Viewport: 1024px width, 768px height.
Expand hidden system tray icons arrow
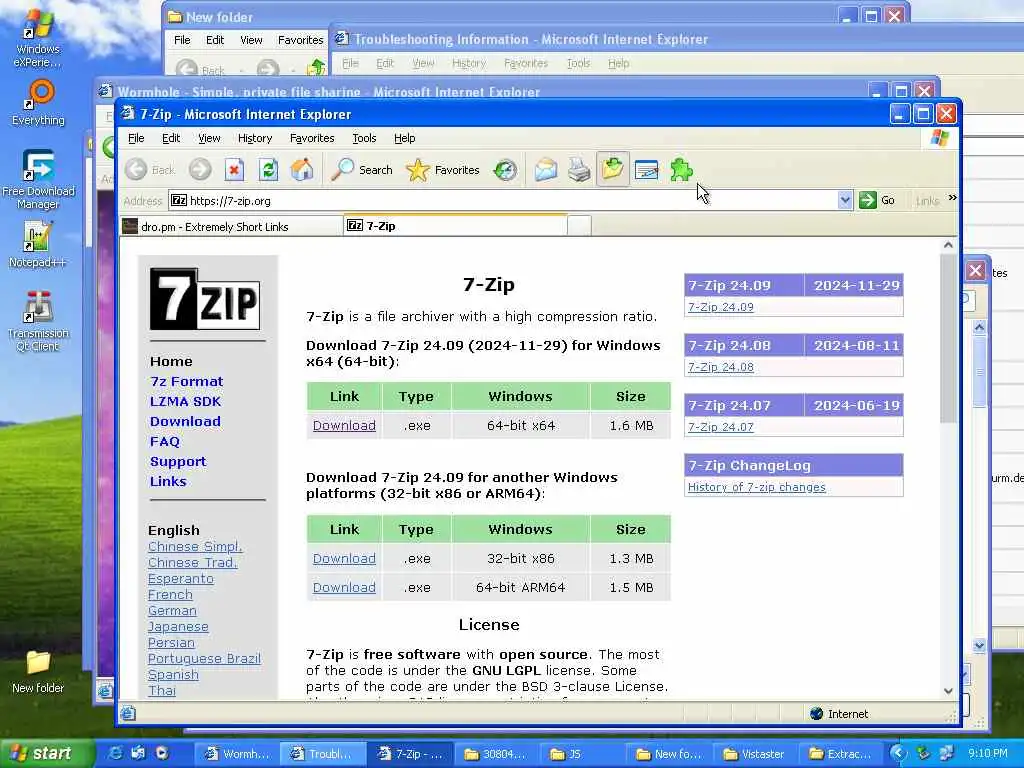pyautogui.click(x=899, y=754)
